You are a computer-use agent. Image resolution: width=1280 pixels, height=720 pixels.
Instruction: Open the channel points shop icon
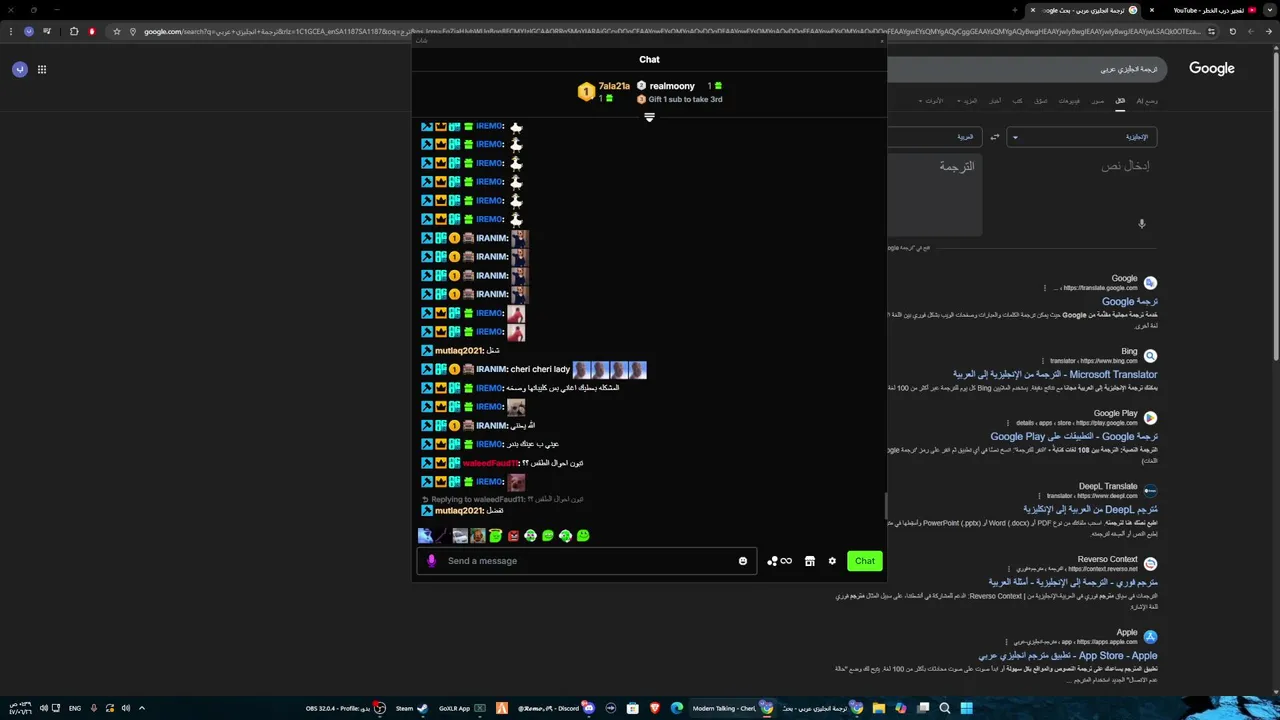pyautogui.click(x=810, y=561)
